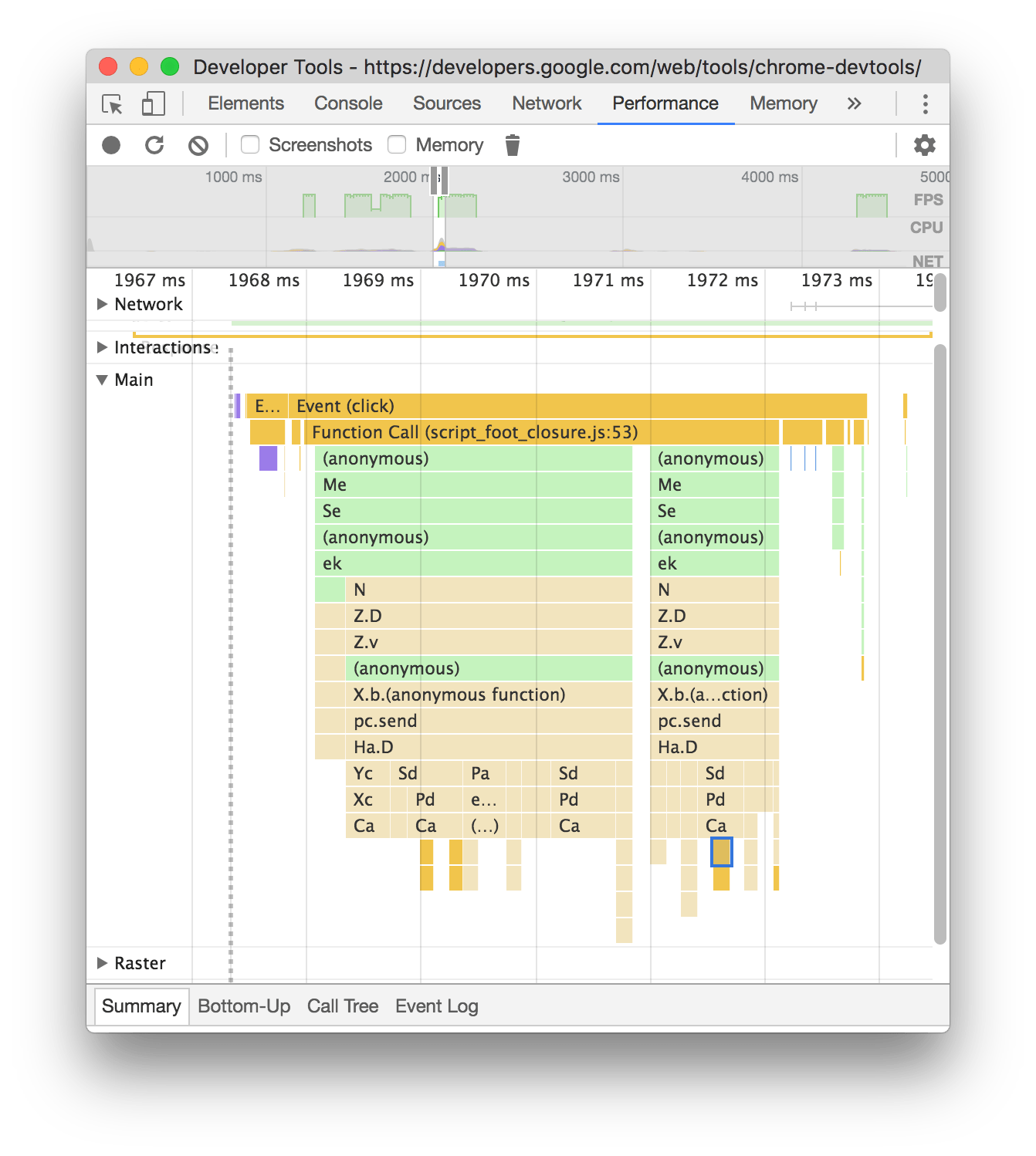Screen dimensions: 1036x1156
Task: Click the reload and profile icon
Action: [x=154, y=145]
